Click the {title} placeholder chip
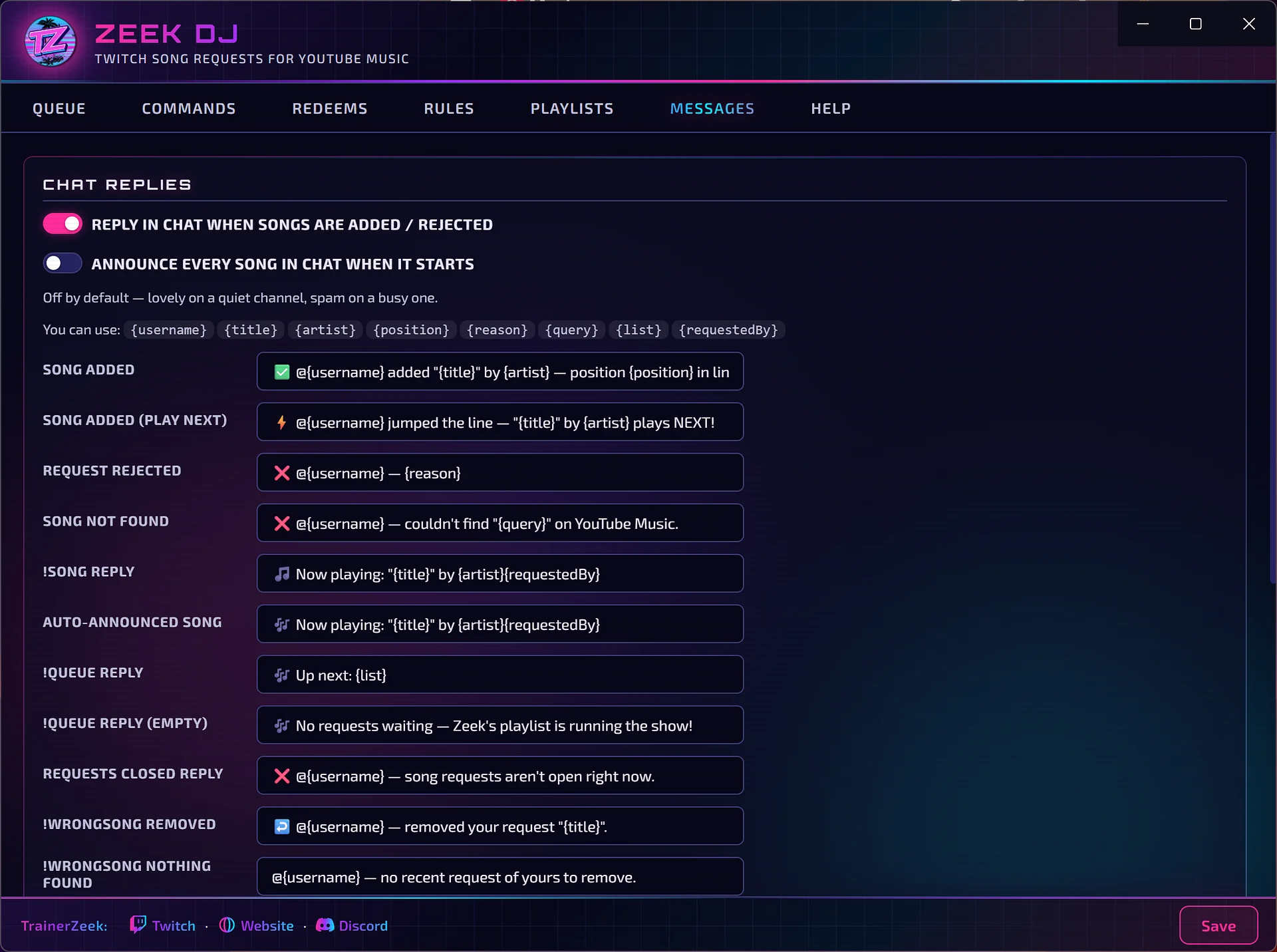Image resolution: width=1277 pixels, height=952 pixels. pyautogui.click(x=251, y=330)
